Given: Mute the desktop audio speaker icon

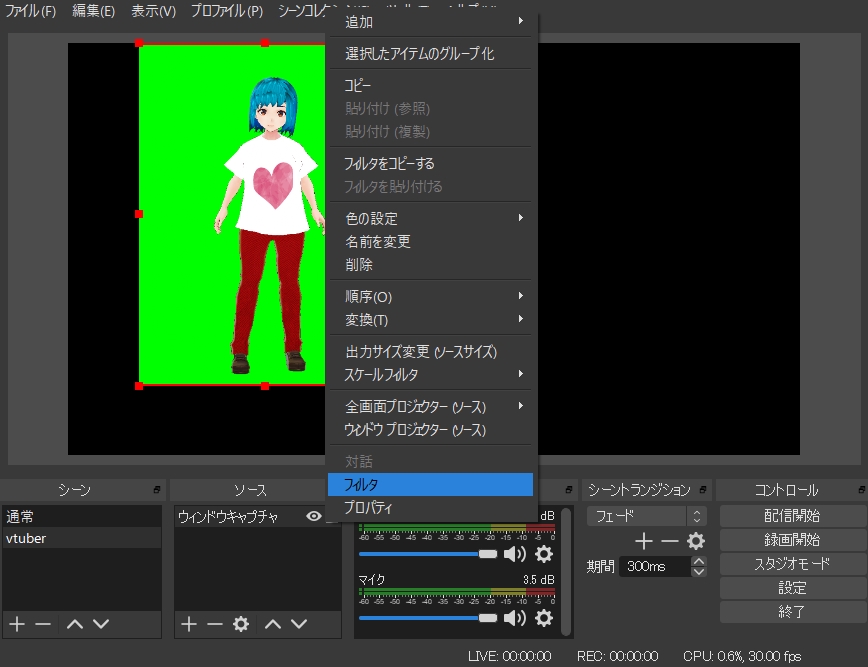Looking at the screenshot, I should pos(514,554).
